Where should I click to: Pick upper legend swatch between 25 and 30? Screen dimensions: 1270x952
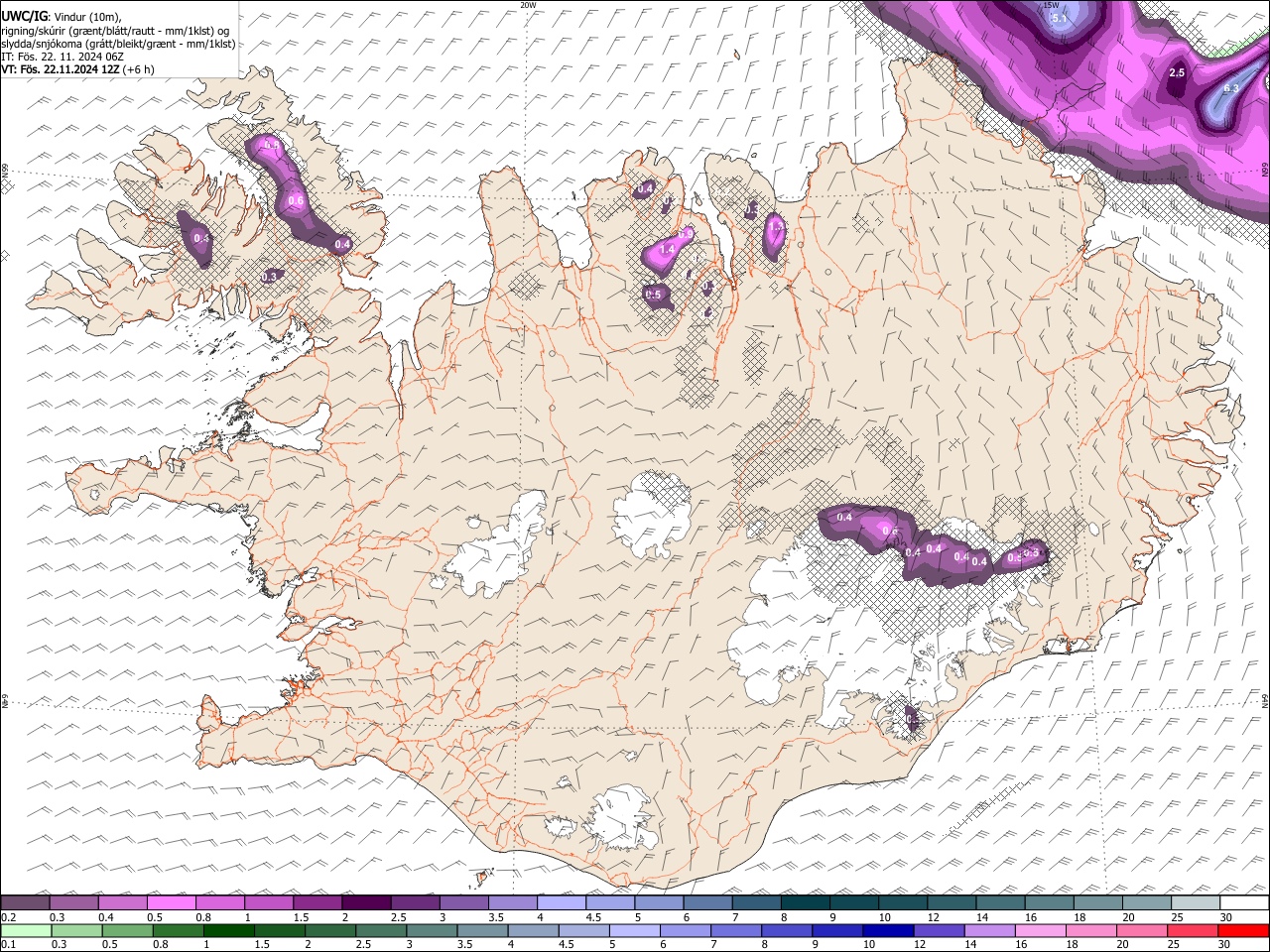(1196, 903)
